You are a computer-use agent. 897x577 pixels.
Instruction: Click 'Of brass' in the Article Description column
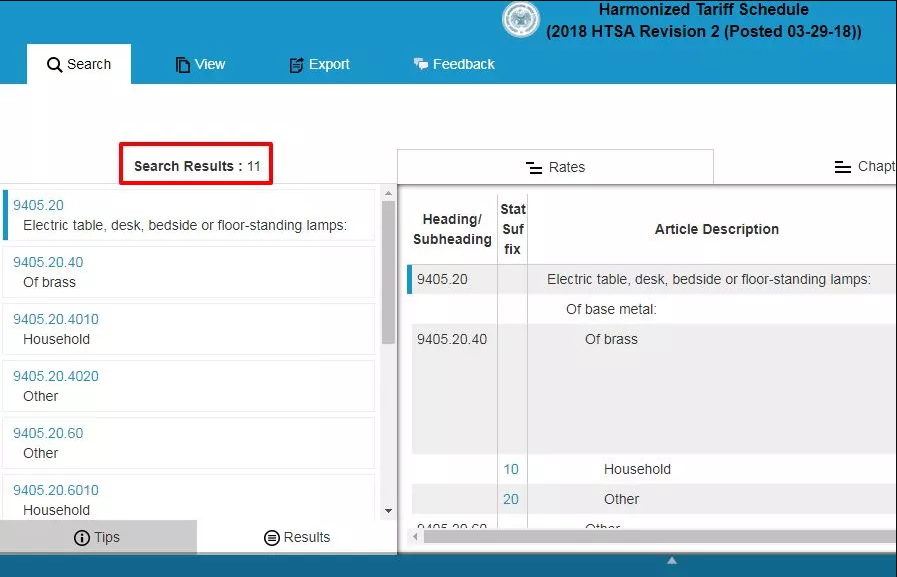[611, 339]
